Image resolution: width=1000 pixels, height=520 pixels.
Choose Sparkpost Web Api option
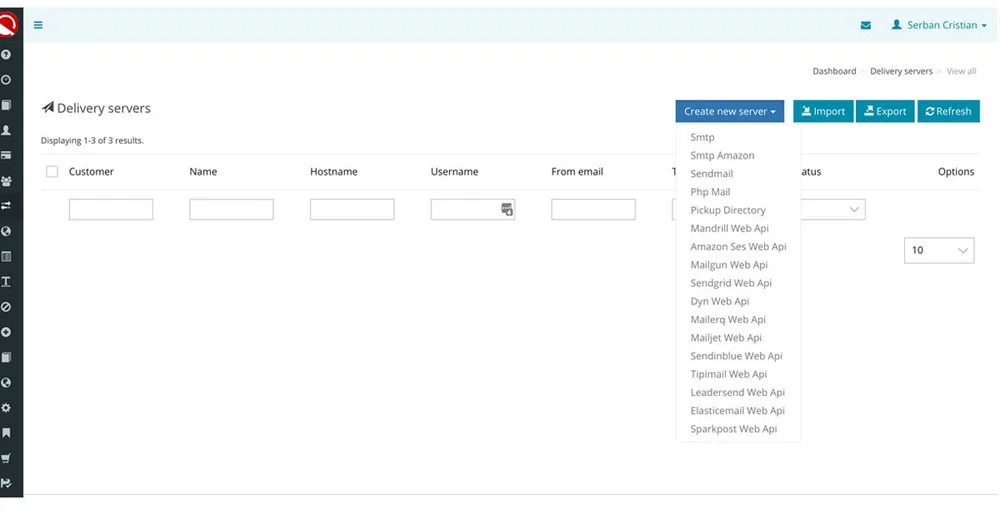pos(733,429)
